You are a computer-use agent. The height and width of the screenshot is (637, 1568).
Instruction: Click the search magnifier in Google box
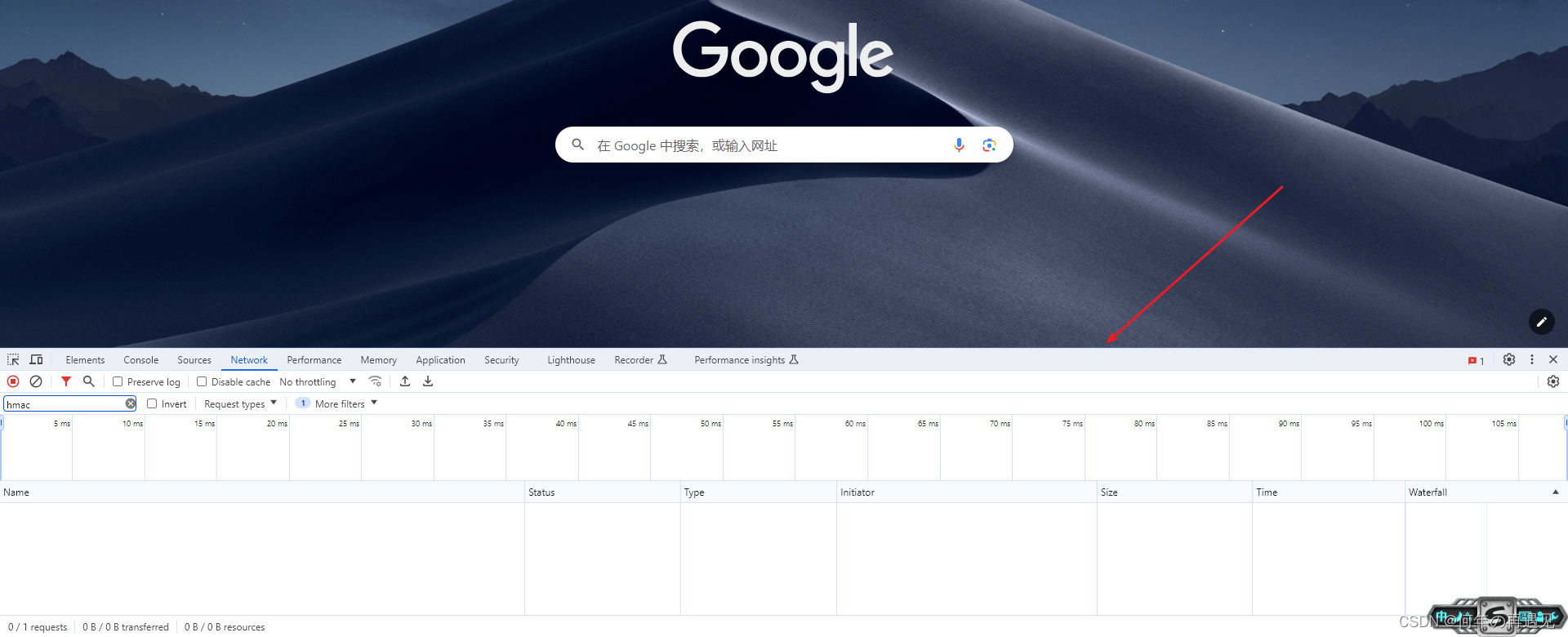[577, 145]
